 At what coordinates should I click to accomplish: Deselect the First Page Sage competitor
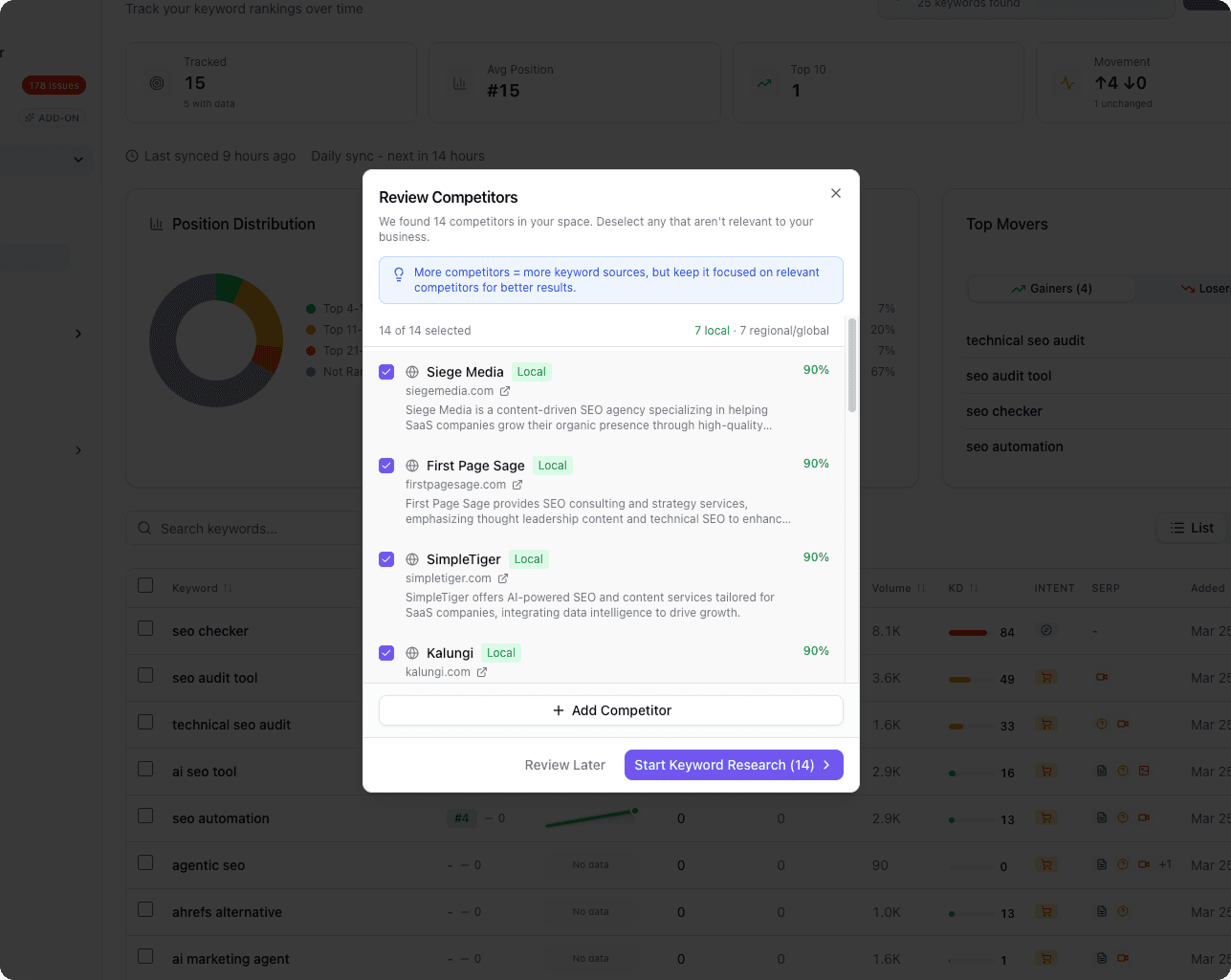point(385,466)
